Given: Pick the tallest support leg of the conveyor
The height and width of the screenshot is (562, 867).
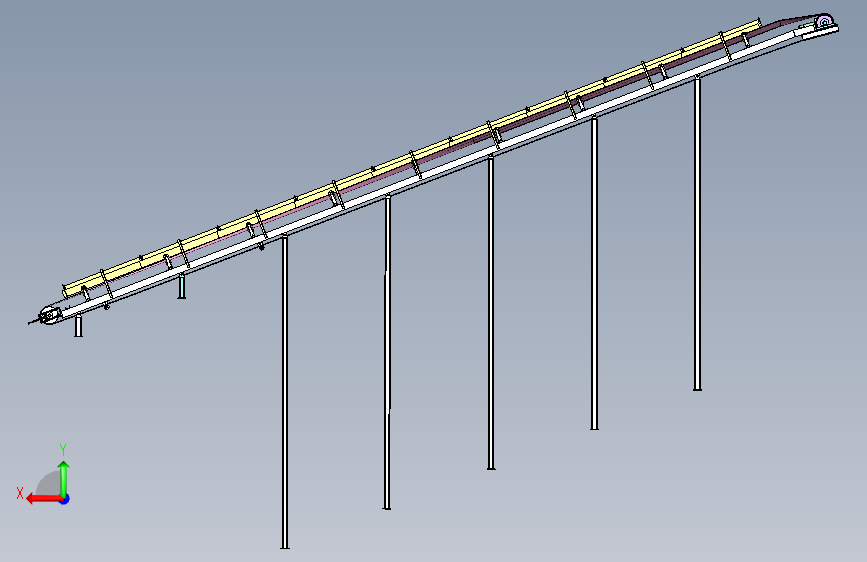Looking at the screenshot, I should coord(285,392).
